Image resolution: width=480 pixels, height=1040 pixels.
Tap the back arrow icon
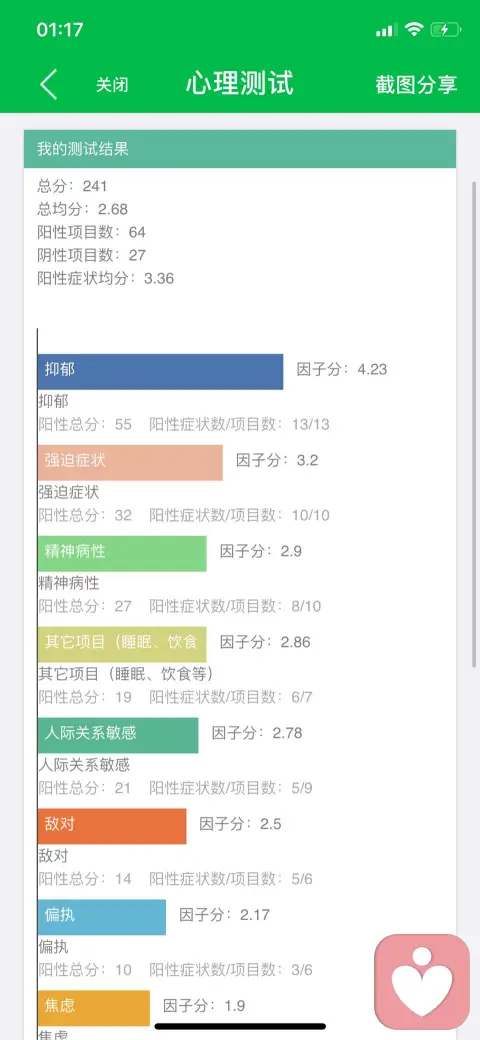[x=48, y=84]
